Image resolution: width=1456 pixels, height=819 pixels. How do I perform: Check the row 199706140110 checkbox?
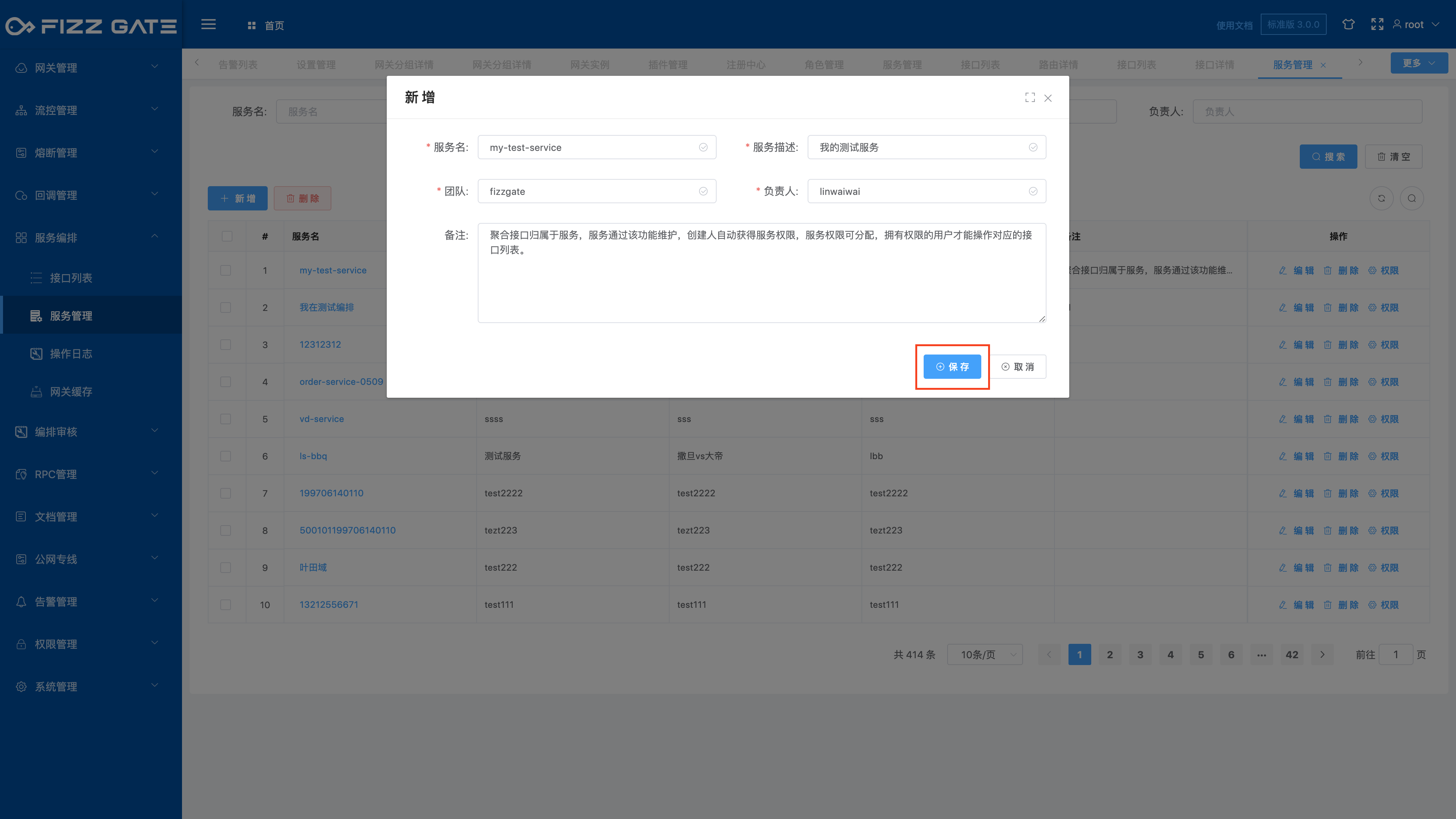point(226,493)
